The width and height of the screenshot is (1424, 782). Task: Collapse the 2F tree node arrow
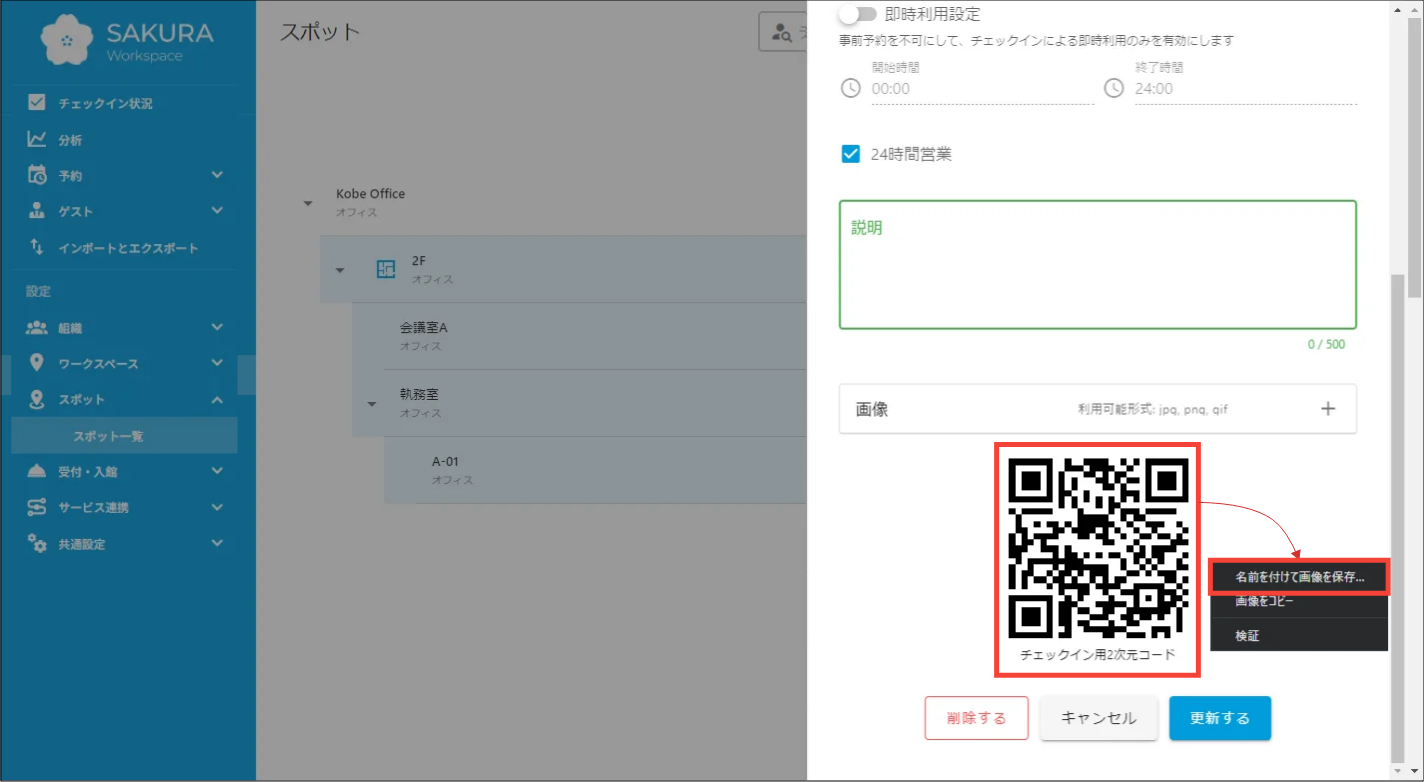pos(340,270)
